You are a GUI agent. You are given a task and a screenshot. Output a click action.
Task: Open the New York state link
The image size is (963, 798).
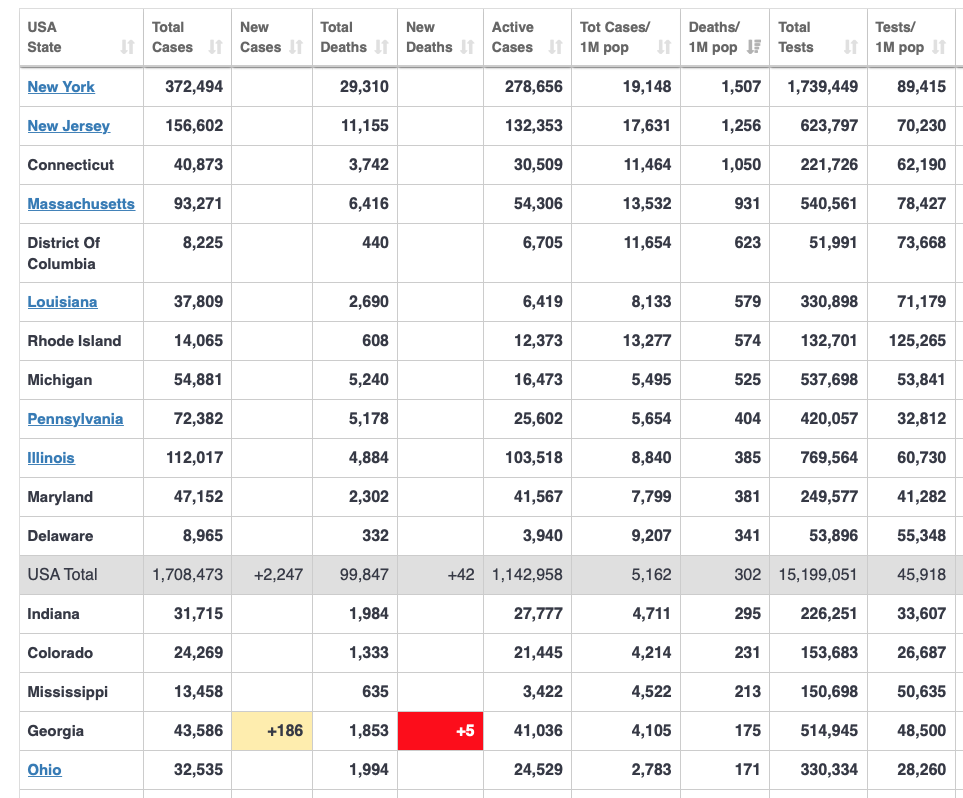(61, 87)
